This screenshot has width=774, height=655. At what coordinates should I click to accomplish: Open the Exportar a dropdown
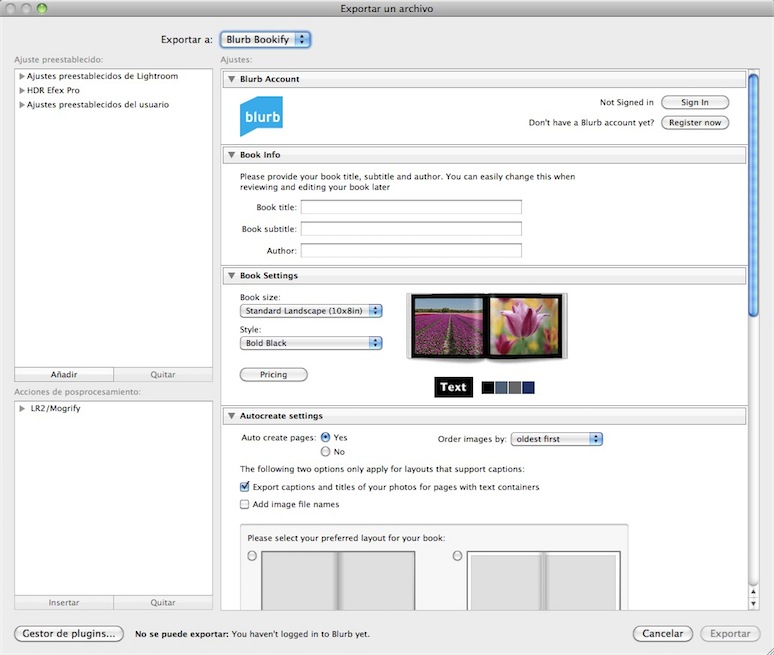[x=265, y=39]
